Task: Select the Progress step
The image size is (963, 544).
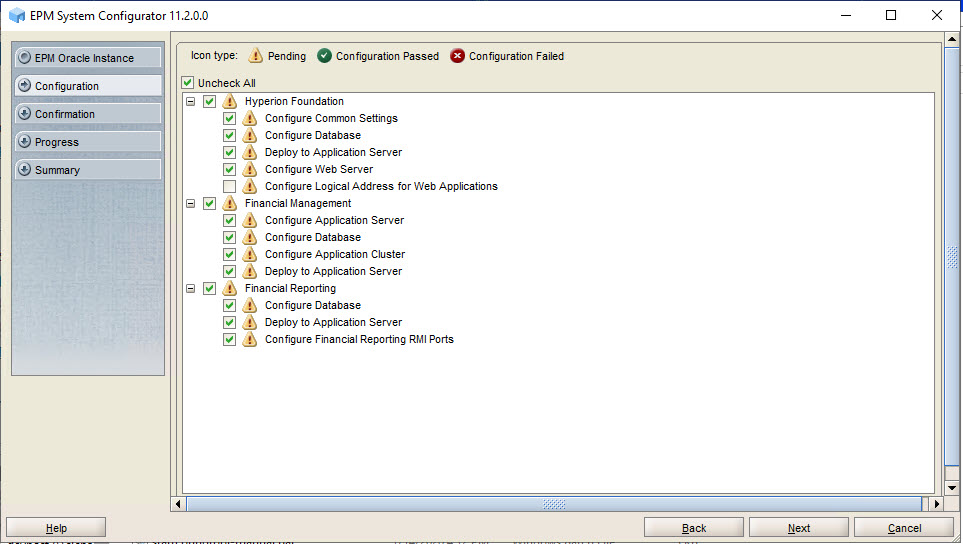Action: tap(88, 142)
